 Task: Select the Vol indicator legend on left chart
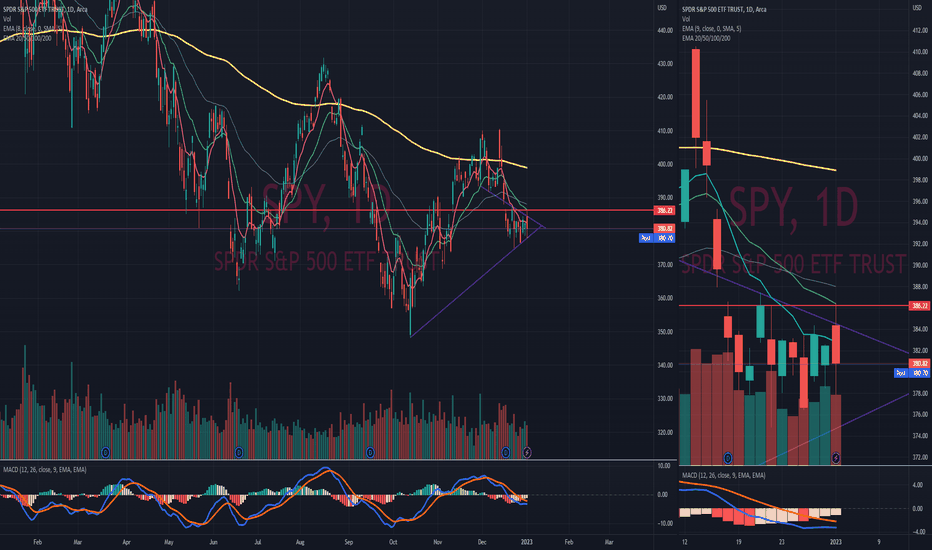[7, 19]
